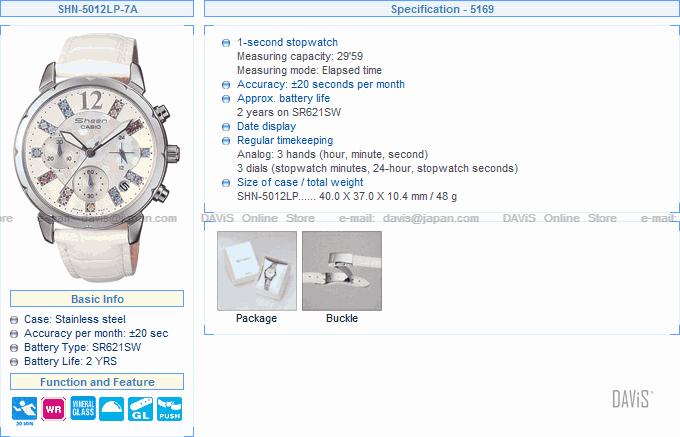Click the Specification - 5169 header
This screenshot has height=437, width=680.
[442, 9]
